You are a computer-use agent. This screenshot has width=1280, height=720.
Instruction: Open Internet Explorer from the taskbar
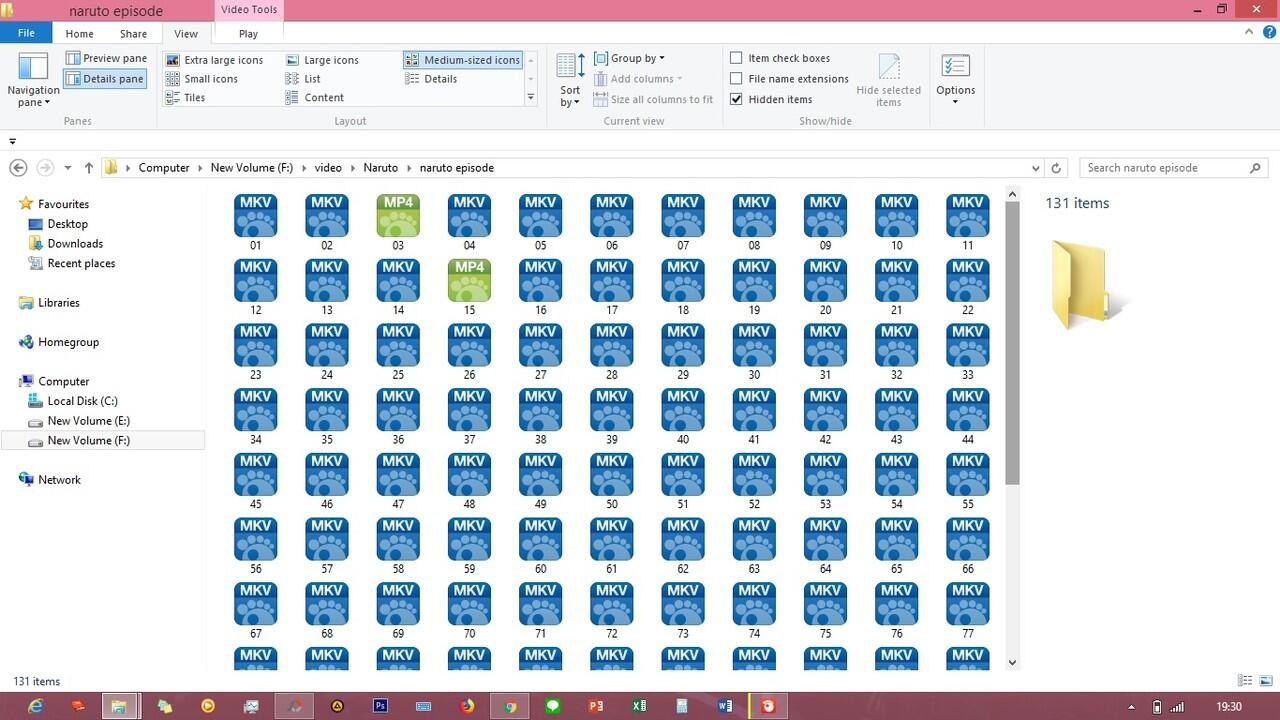(x=36, y=706)
